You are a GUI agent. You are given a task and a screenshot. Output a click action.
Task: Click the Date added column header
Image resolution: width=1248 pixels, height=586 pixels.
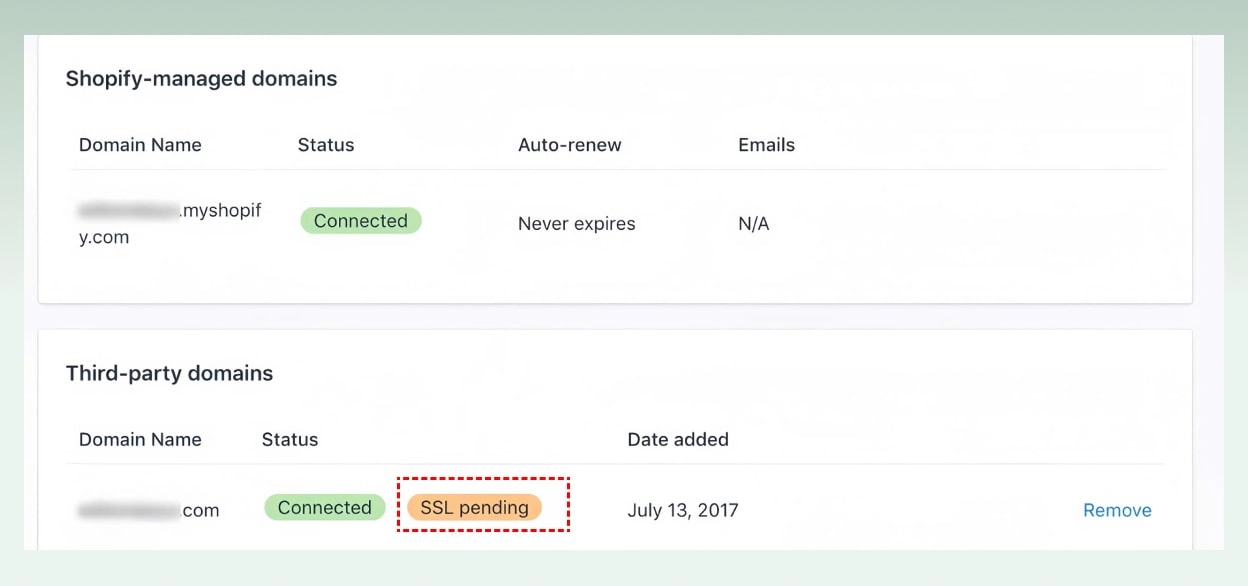point(678,439)
